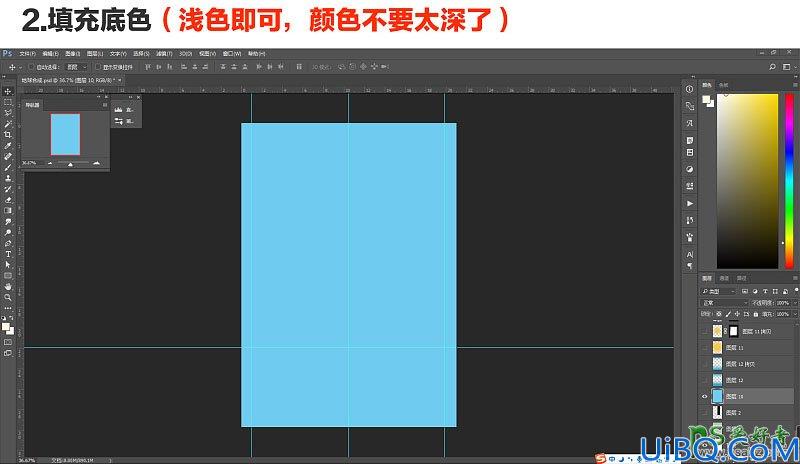Image resolution: width=800 pixels, height=464 pixels.
Task: Open the Histogram collapsed panel icon
Action: (118, 110)
